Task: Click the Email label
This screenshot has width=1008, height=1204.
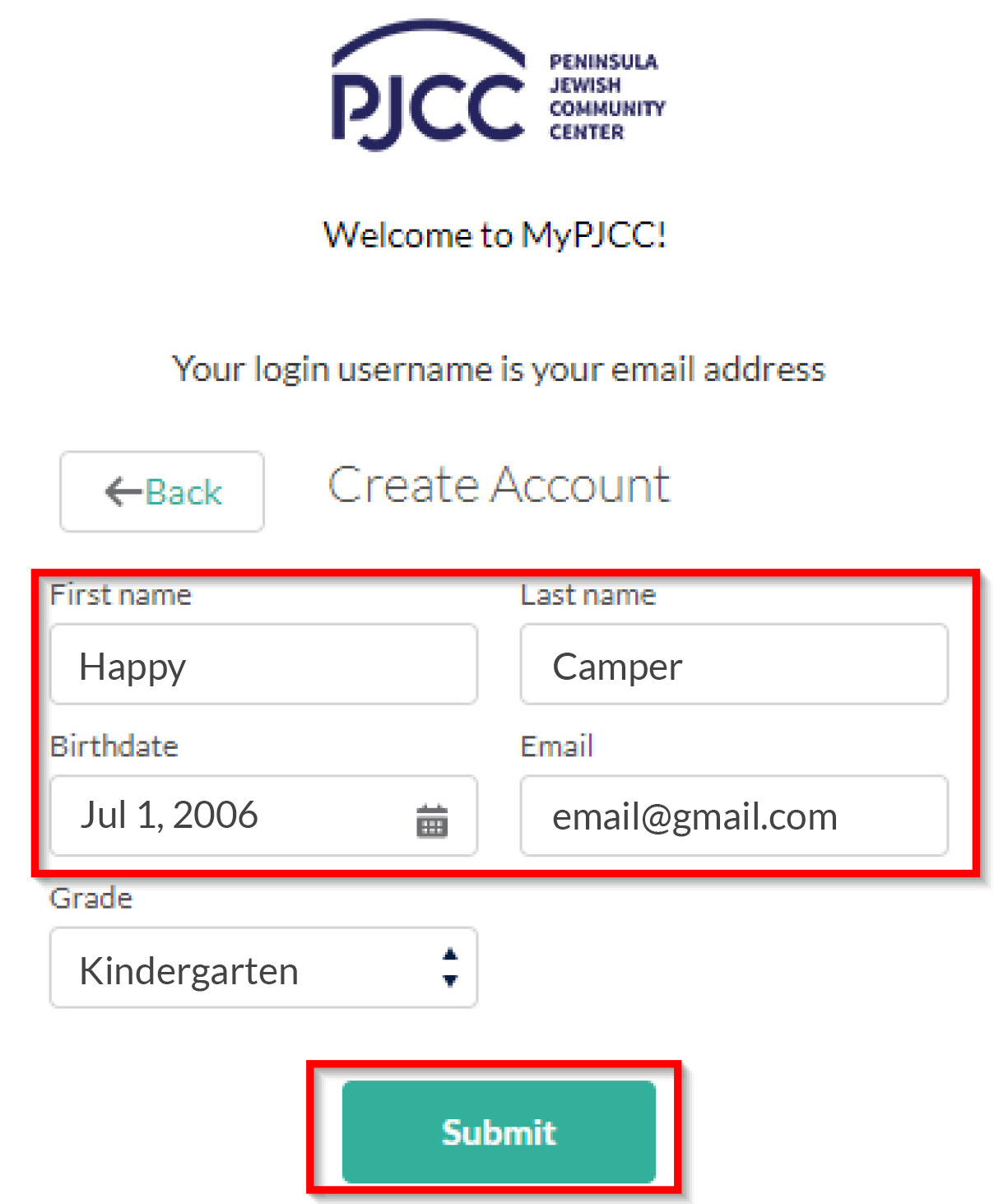Action: click(x=557, y=746)
